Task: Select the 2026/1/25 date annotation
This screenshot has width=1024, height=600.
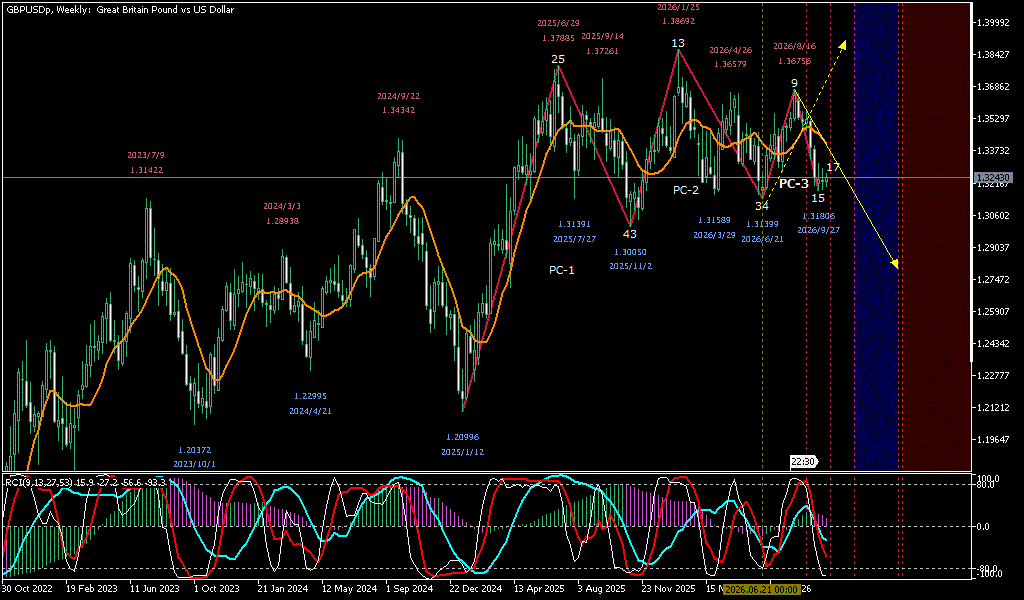Action: coord(678,7)
